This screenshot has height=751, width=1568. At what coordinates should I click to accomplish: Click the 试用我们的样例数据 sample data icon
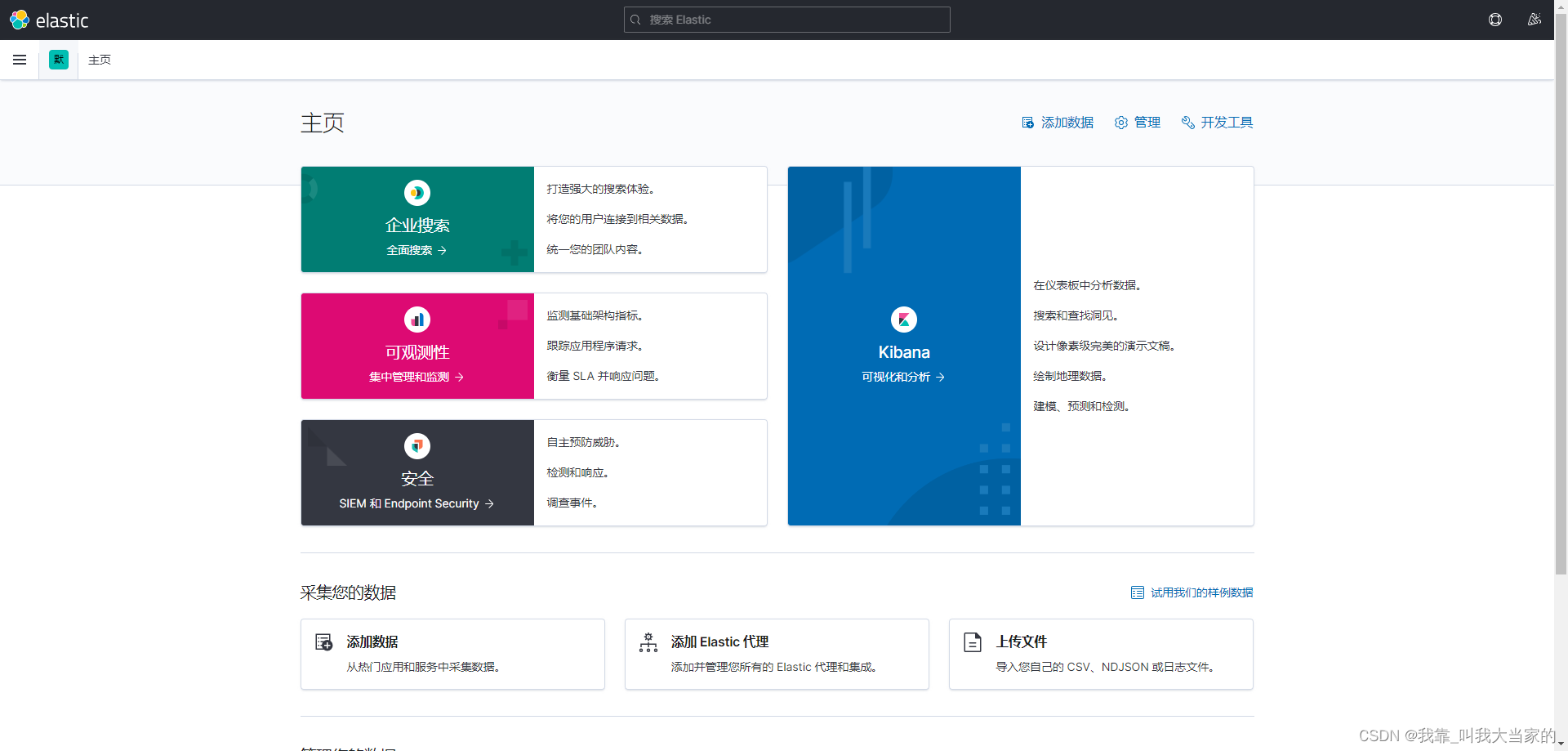point(1136,592)
